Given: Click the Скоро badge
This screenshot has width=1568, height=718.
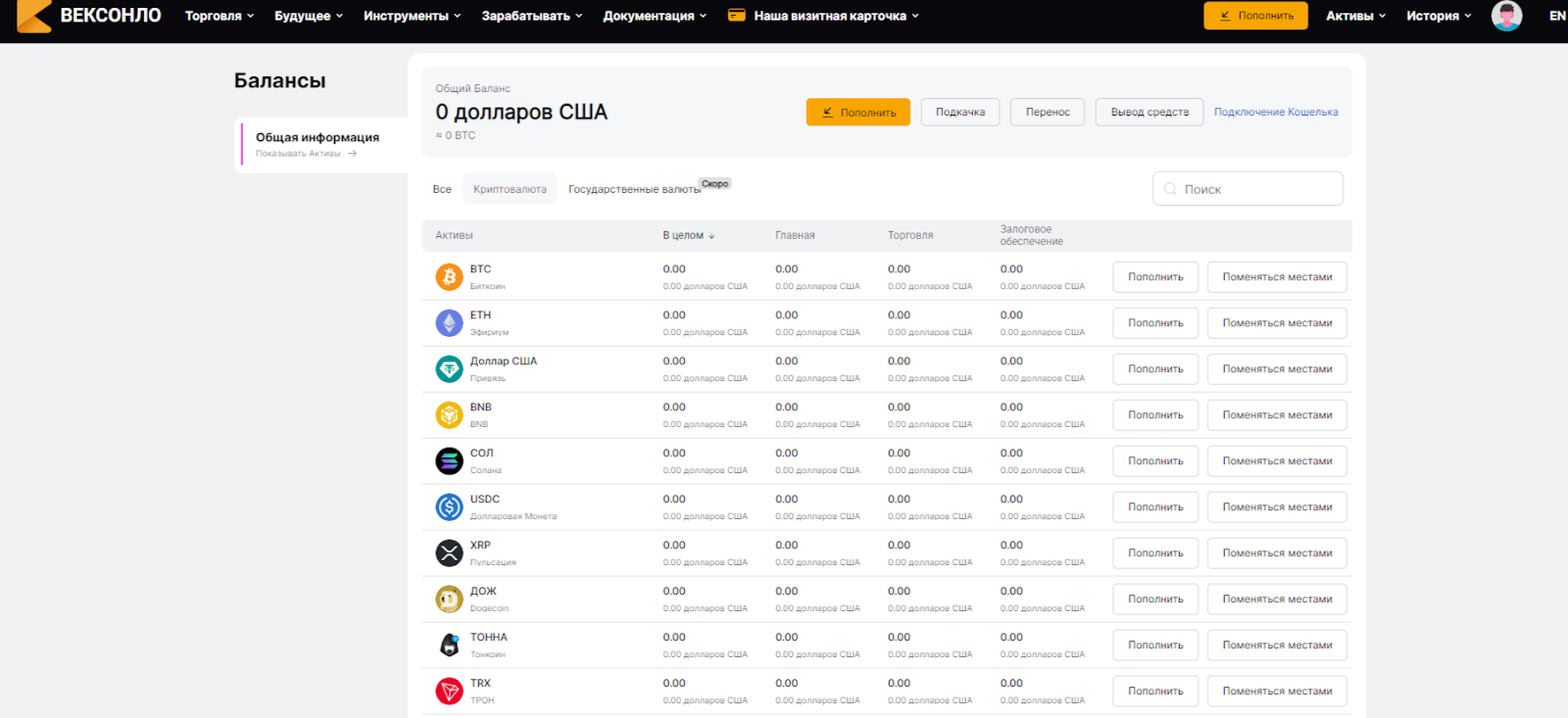Looking at the screenshot, I should pyautogui.click(x=714, y=183).
